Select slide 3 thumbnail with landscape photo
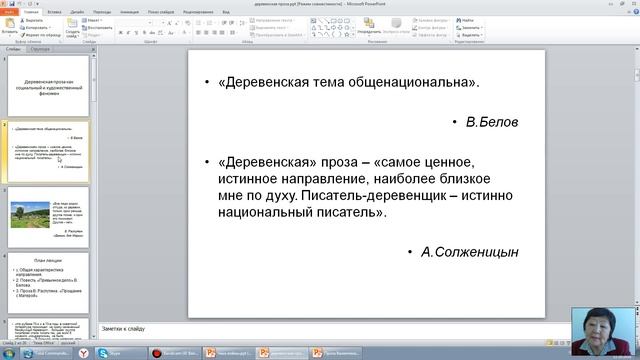This screenshot has height=360, width=640. click(x=48, y=217)
